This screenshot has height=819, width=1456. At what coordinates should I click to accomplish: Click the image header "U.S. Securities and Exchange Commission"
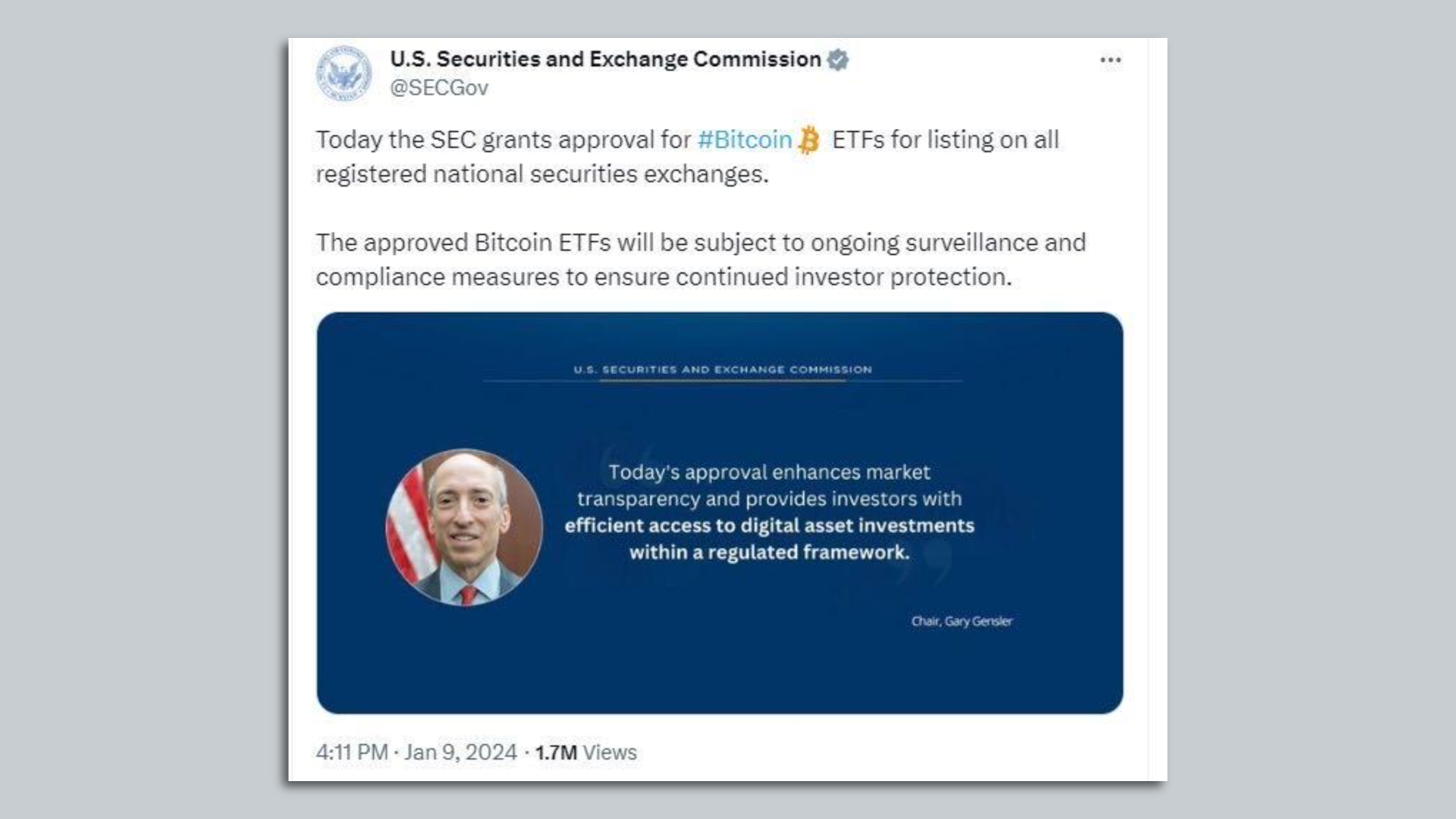click(722, 369)
